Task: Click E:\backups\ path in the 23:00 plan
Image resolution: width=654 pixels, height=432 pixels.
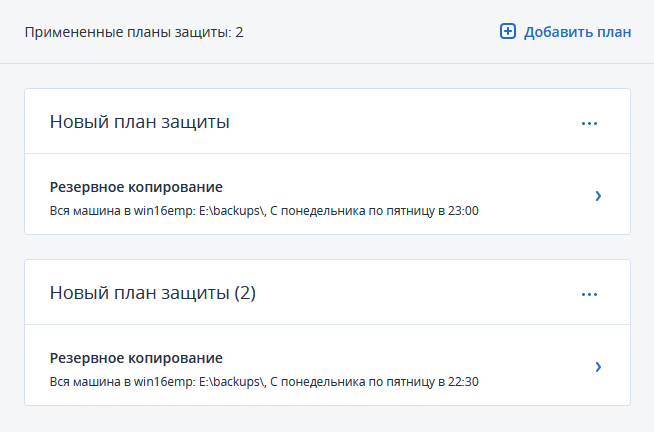Action: coord(232,211)
